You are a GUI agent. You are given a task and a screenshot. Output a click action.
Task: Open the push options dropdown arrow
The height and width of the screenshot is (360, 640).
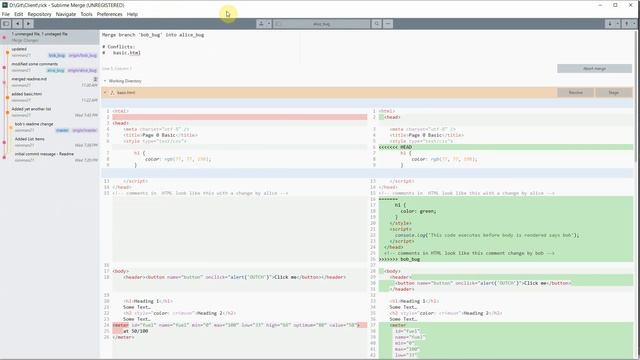(x=634, y=24)
